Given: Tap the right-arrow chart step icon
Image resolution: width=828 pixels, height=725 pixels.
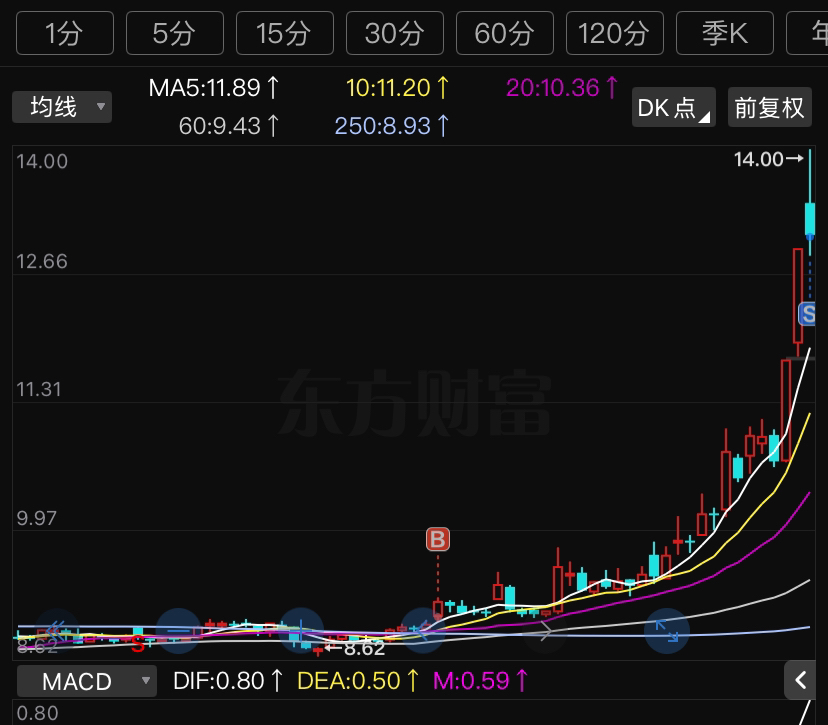Looking at the screenshot, I should pos(545,630).
